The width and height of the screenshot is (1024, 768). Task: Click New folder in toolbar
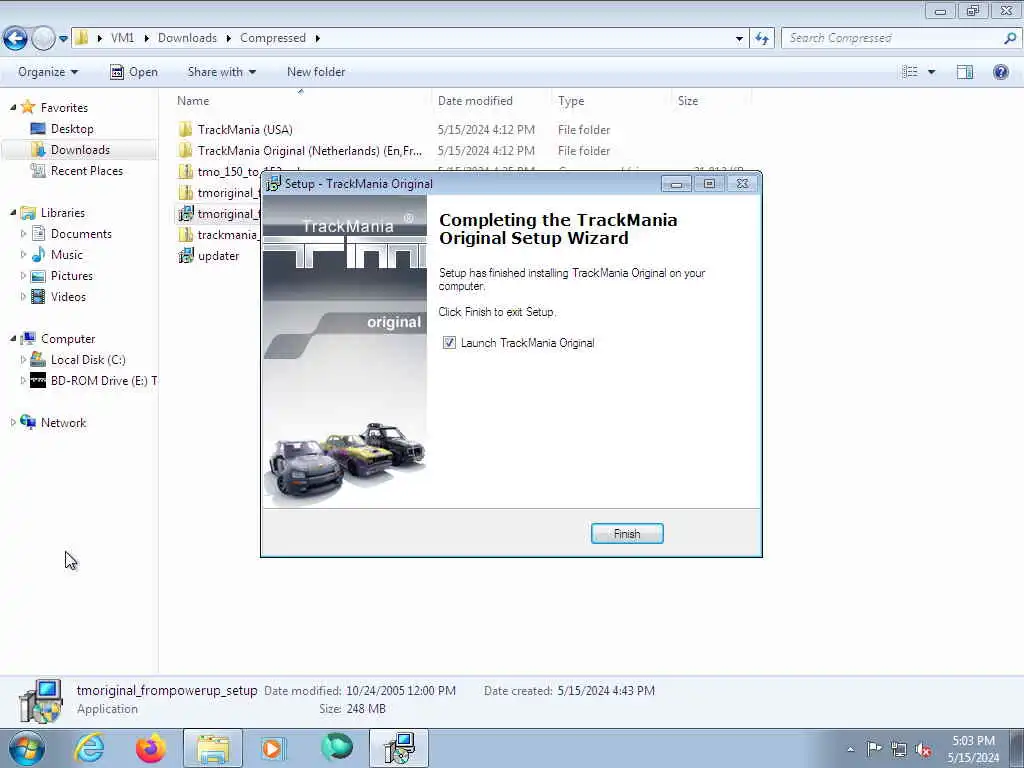point(316,72)
